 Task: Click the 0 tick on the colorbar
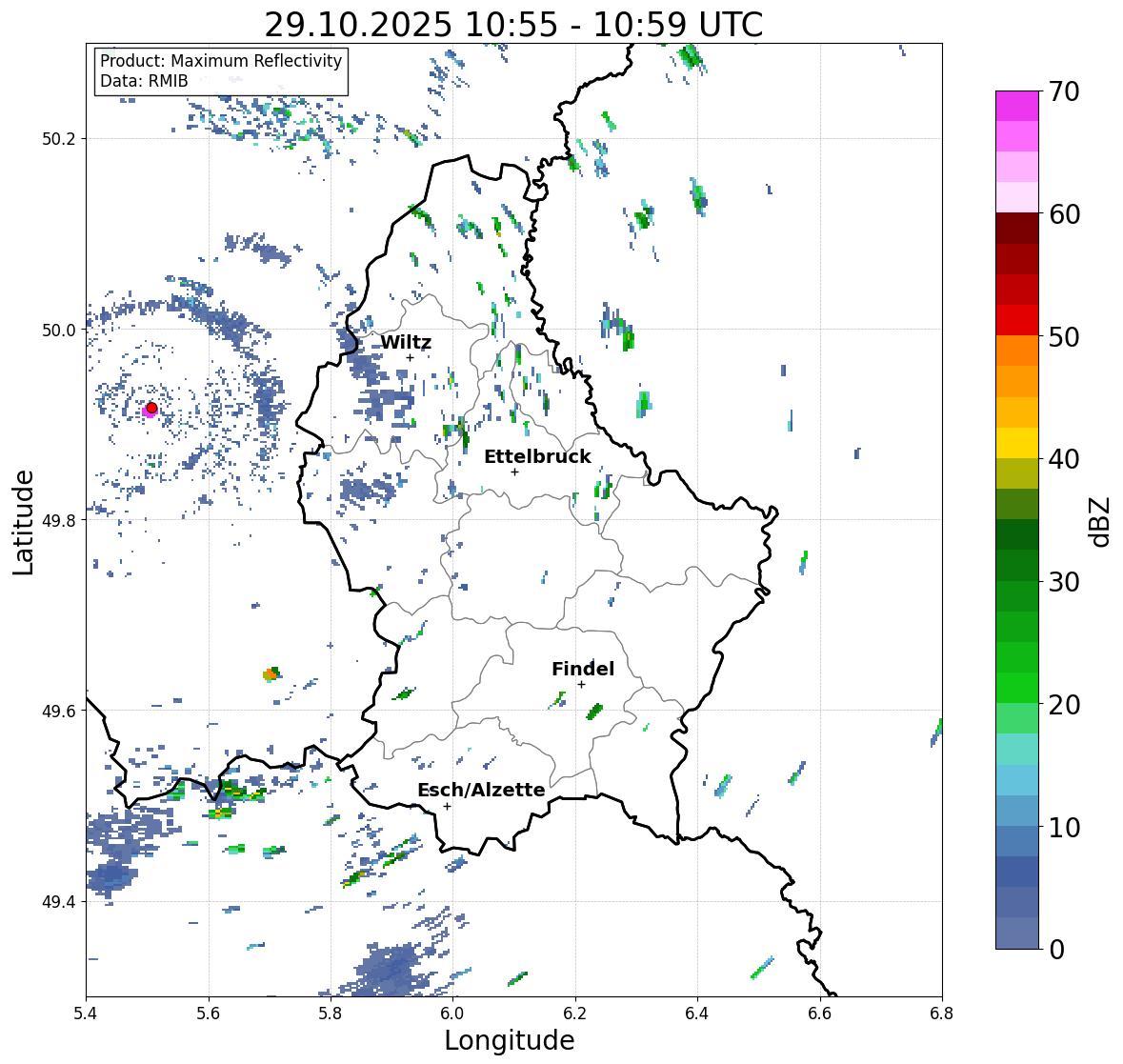1056,950
